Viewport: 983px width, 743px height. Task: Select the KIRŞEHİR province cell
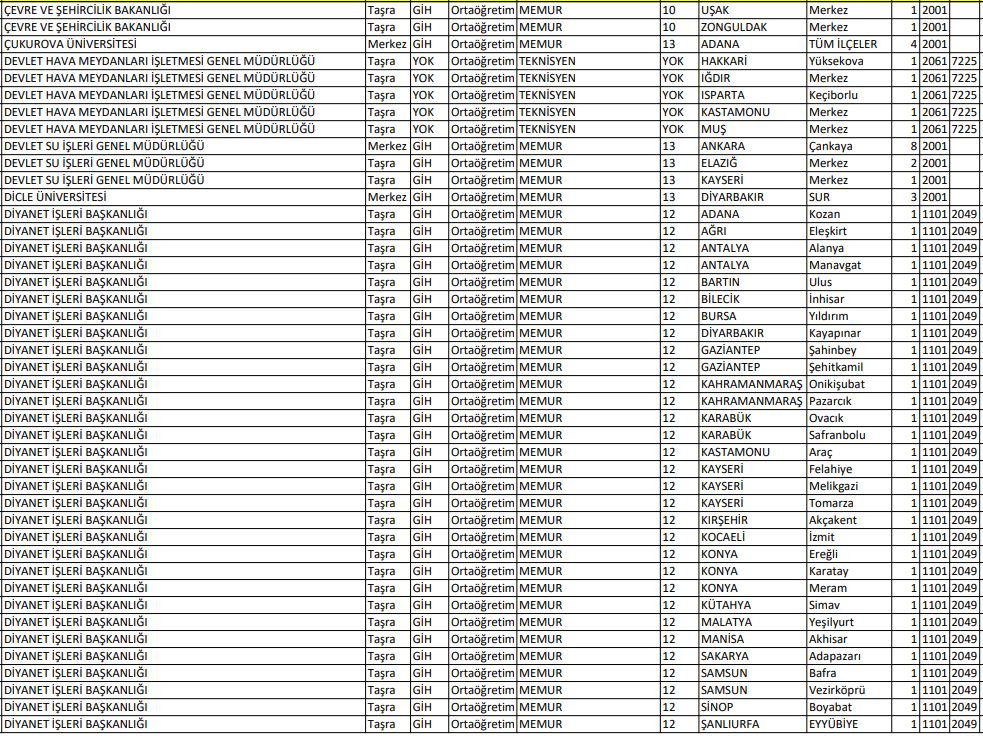(x=752, y=520)
